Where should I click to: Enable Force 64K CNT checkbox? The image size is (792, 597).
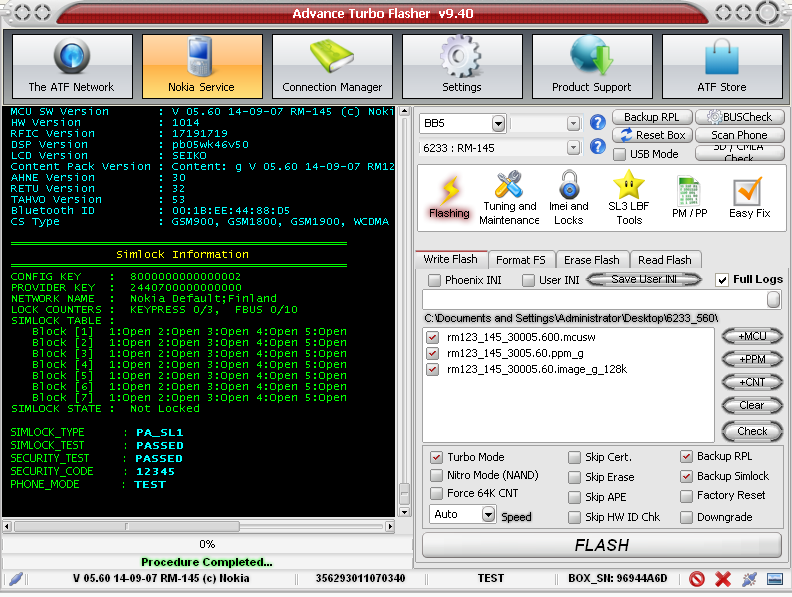point(436,493)
